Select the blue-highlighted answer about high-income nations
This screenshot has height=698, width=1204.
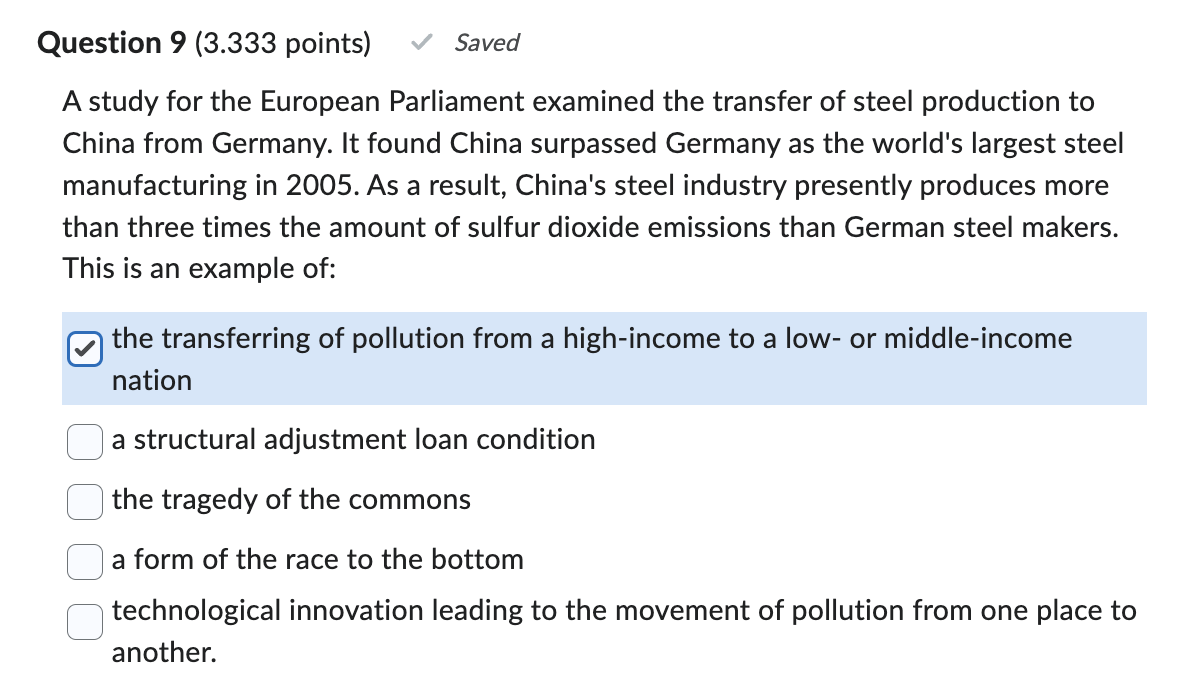[x=592, y=339]
